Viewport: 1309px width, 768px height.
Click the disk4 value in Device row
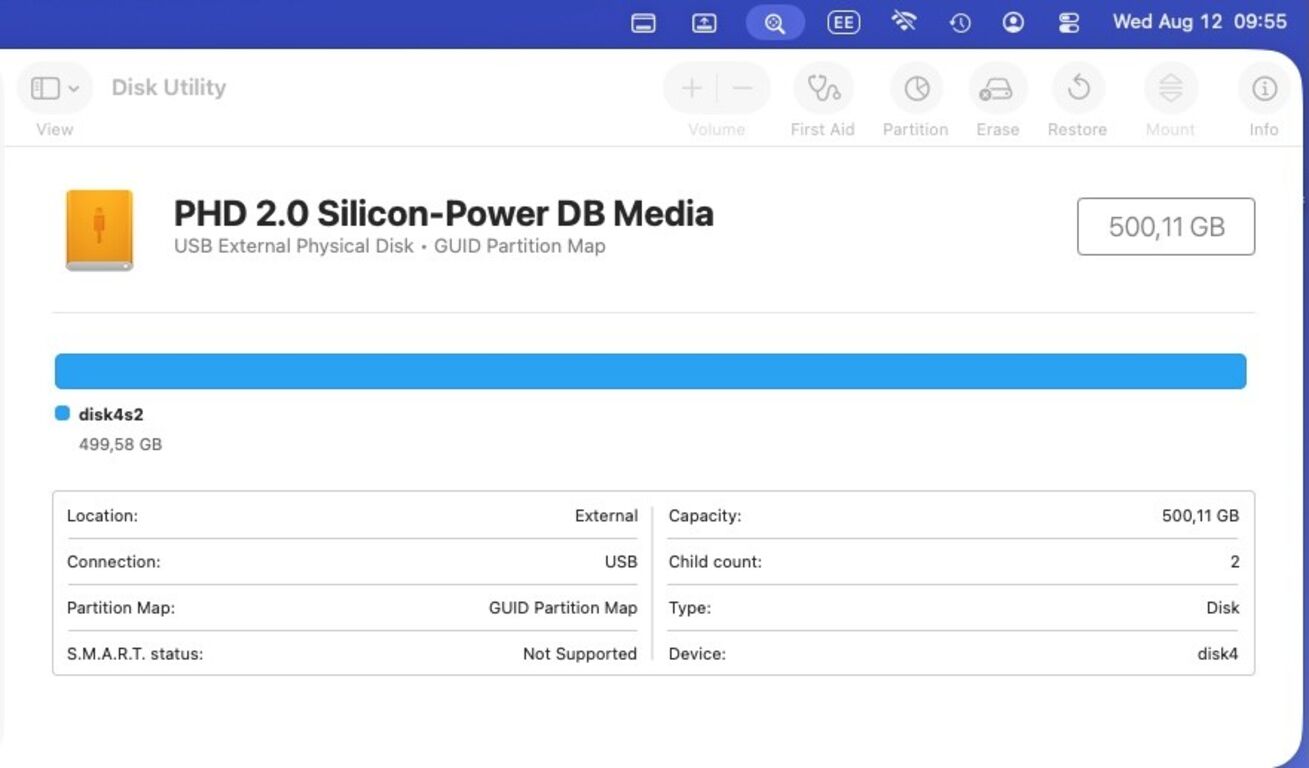point(1218,654)
